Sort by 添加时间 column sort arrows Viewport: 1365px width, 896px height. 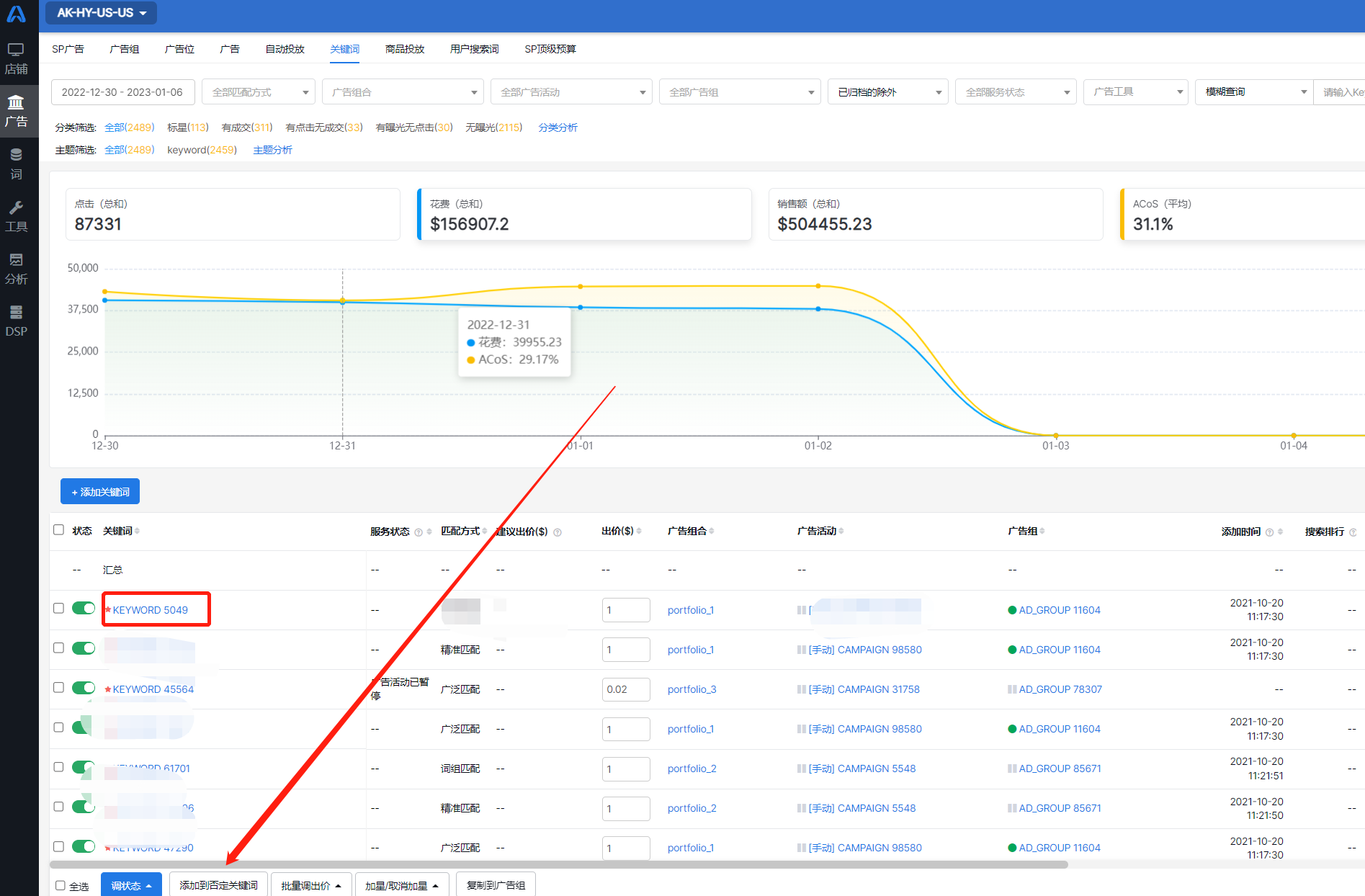click(x=1280, y=532)
